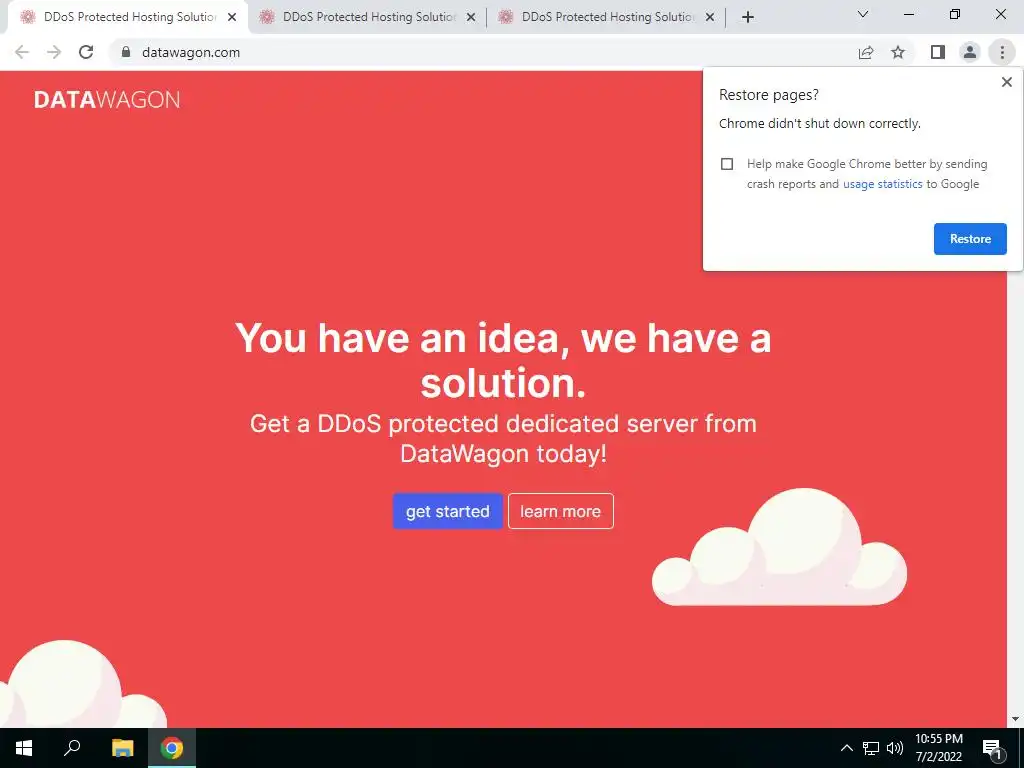Click the get started button
Viewport: 1024px width, 768px height.
pos(447,511)
